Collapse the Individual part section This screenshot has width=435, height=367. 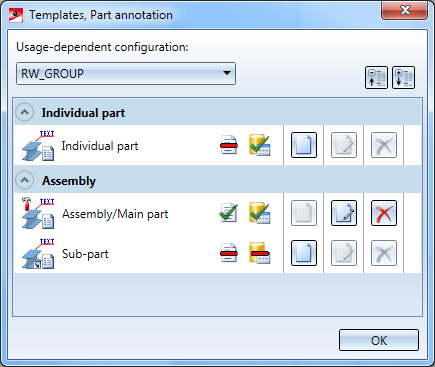point(24,112)
